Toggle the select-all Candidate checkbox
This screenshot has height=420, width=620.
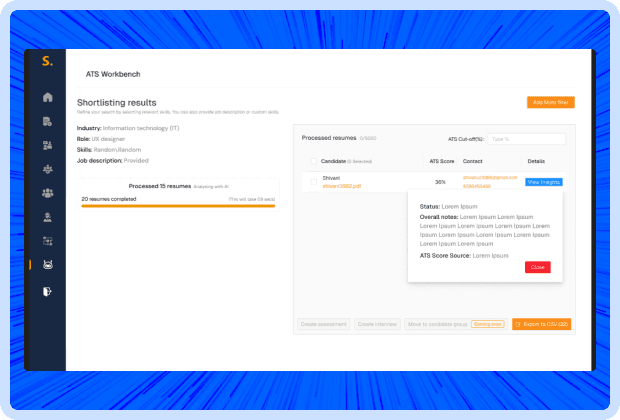(314, 161)
